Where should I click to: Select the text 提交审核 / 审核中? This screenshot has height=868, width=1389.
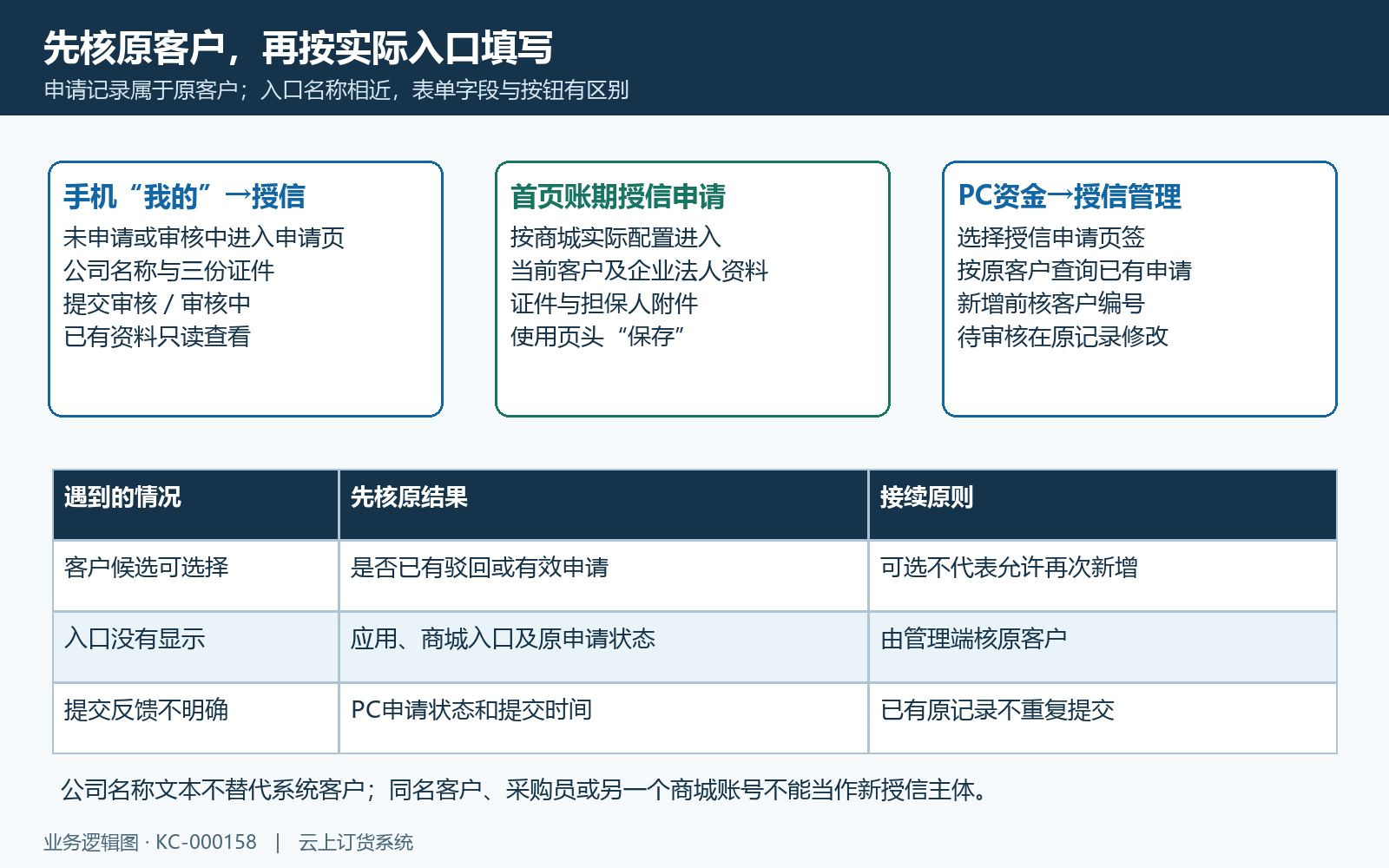point(157,304)
